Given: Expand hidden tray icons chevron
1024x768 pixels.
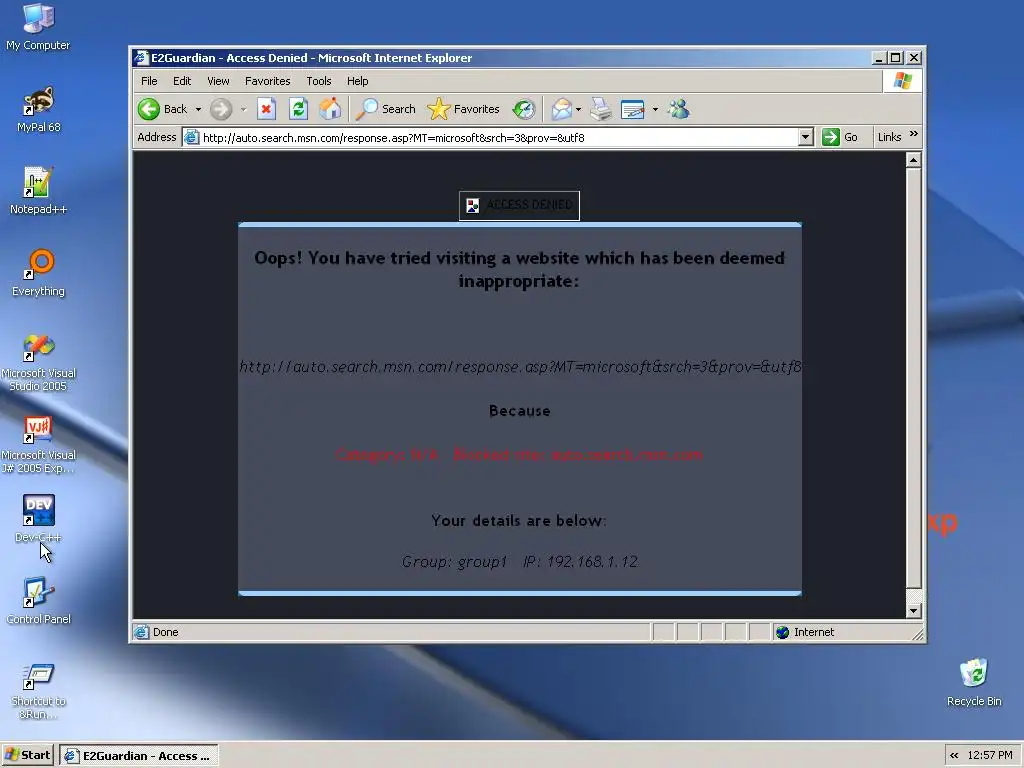Looking at the screenshot, I should coord(954,756).
